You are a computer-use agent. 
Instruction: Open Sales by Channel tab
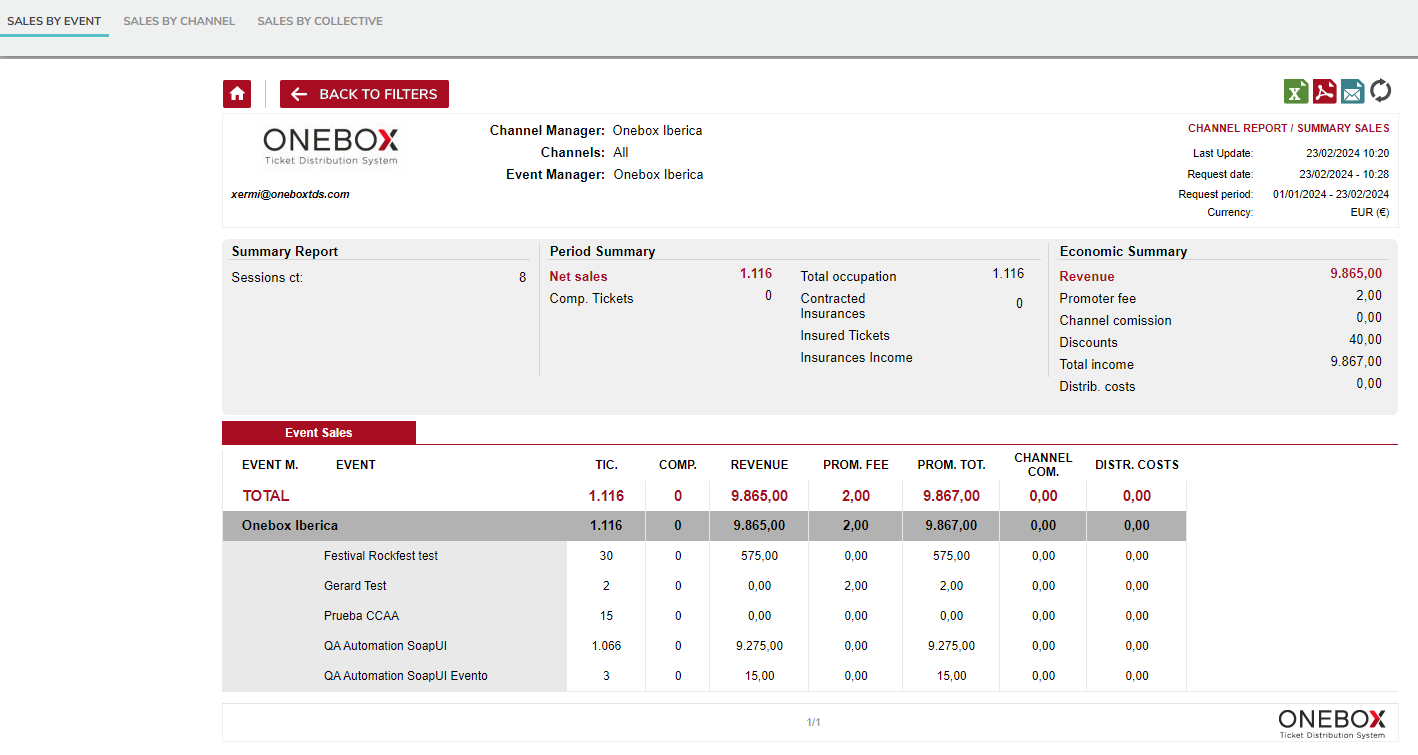point(179,21)
